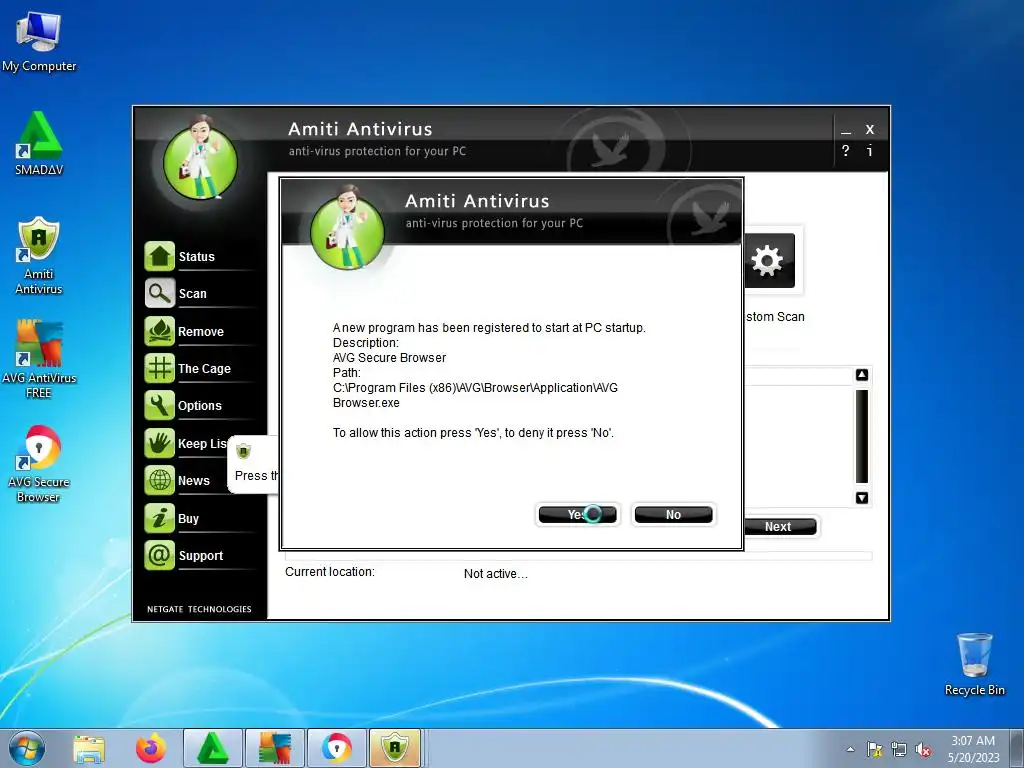Go to Status in the sidebar
The width and height of the screenshot is (1024, 768).
tap(197, 257)
